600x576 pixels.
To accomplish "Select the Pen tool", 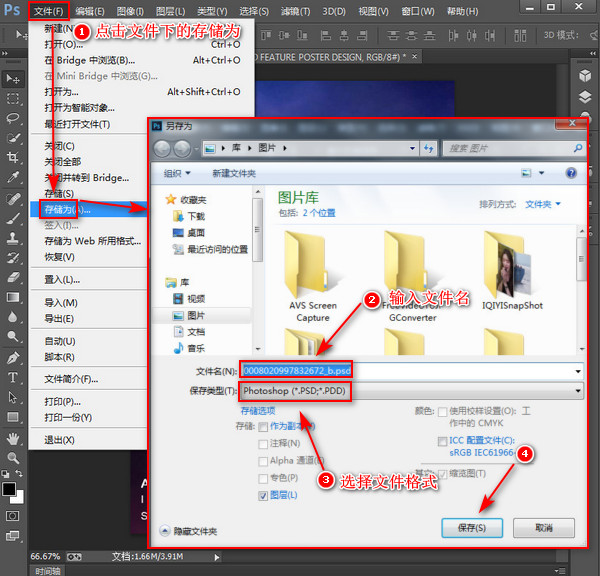I will point(13,358).
